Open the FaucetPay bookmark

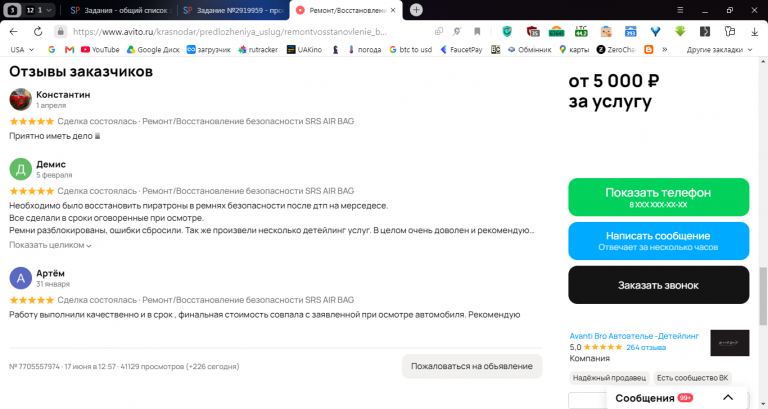[461, 49]
